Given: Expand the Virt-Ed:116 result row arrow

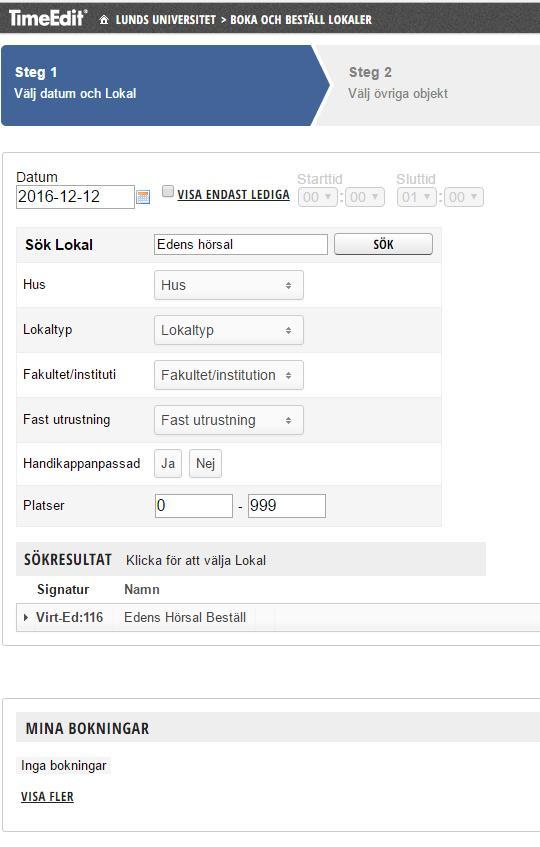Looking at the screenshot, I should tap(26, 617).
